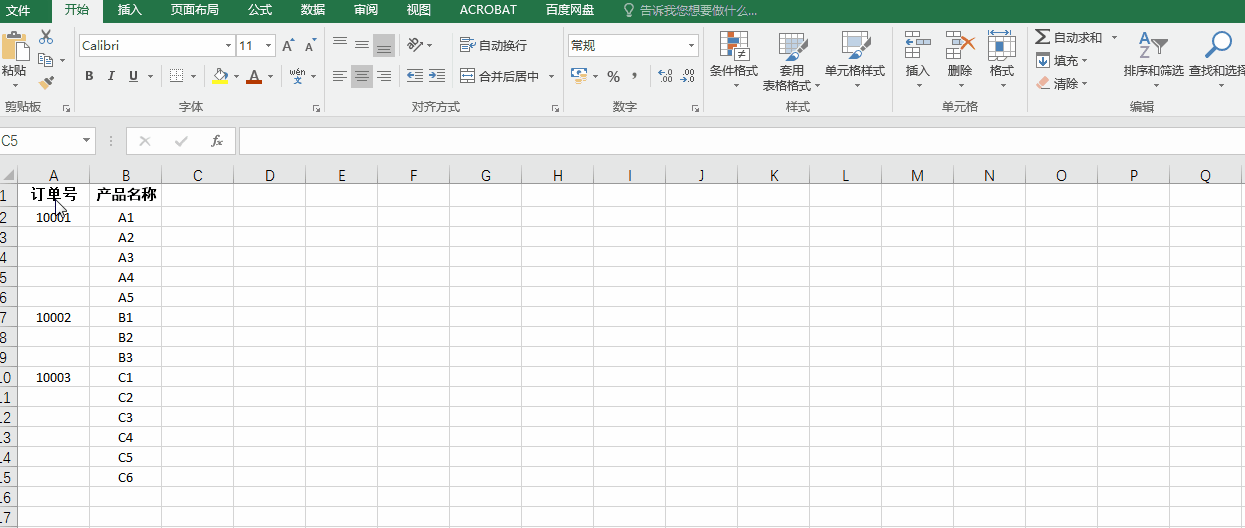Set bottom vertical alignment

coord(384,45)
